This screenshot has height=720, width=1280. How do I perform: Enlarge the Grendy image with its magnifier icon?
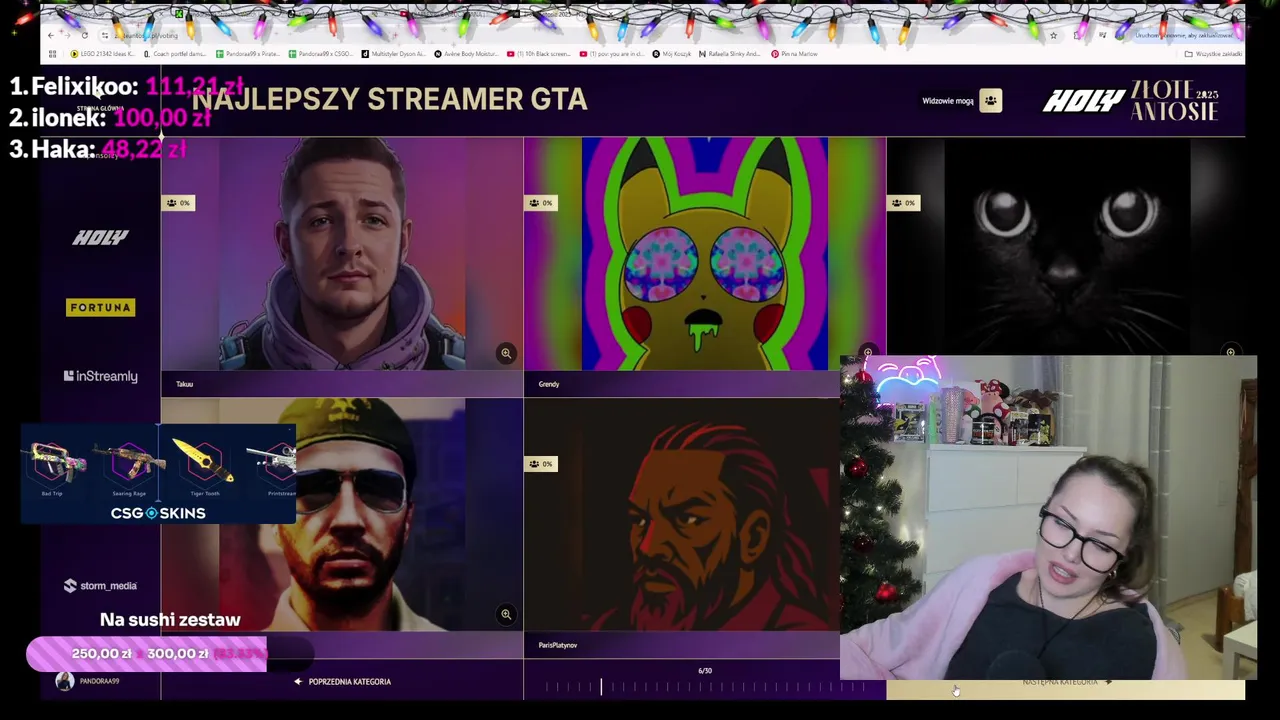(x=868, y=352)
